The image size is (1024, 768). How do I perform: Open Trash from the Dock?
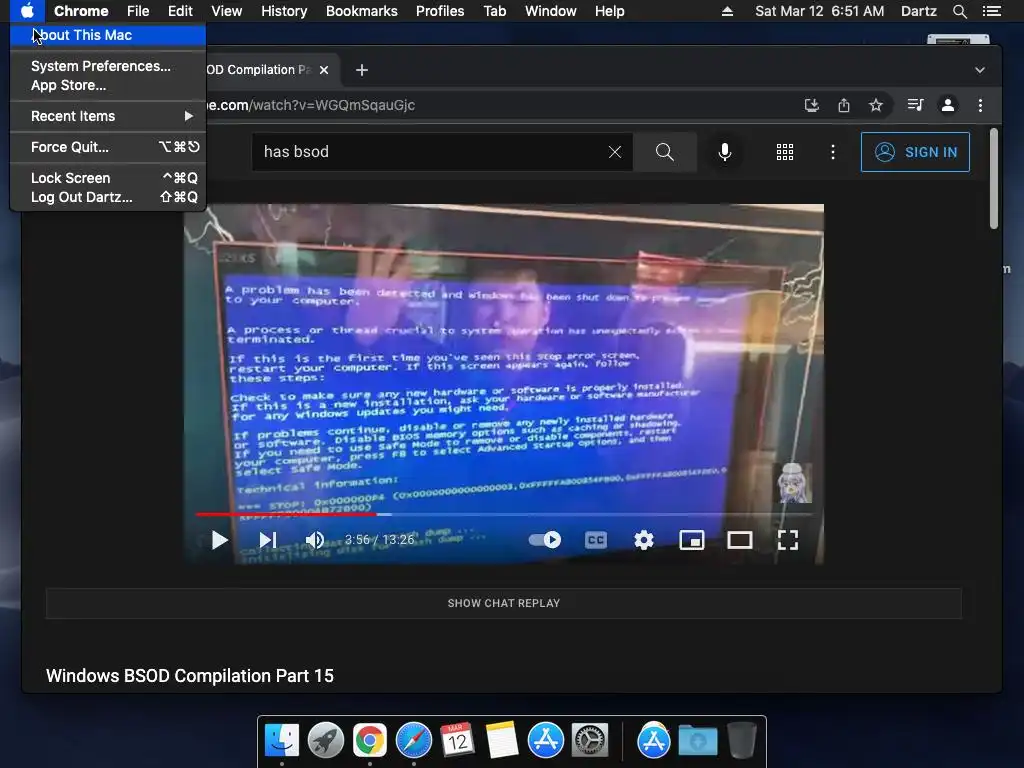pyautogui.click(x=741, y=741)
